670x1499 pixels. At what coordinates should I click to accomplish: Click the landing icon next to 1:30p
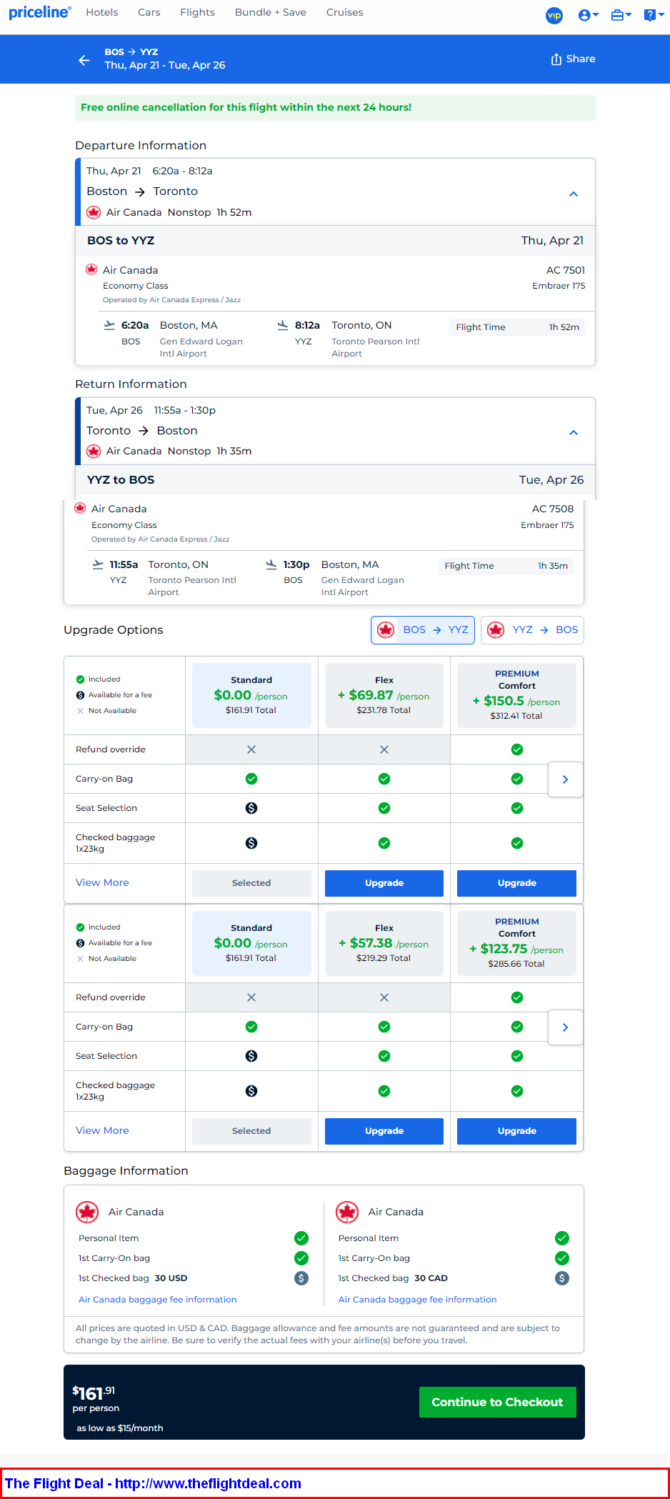272,565
